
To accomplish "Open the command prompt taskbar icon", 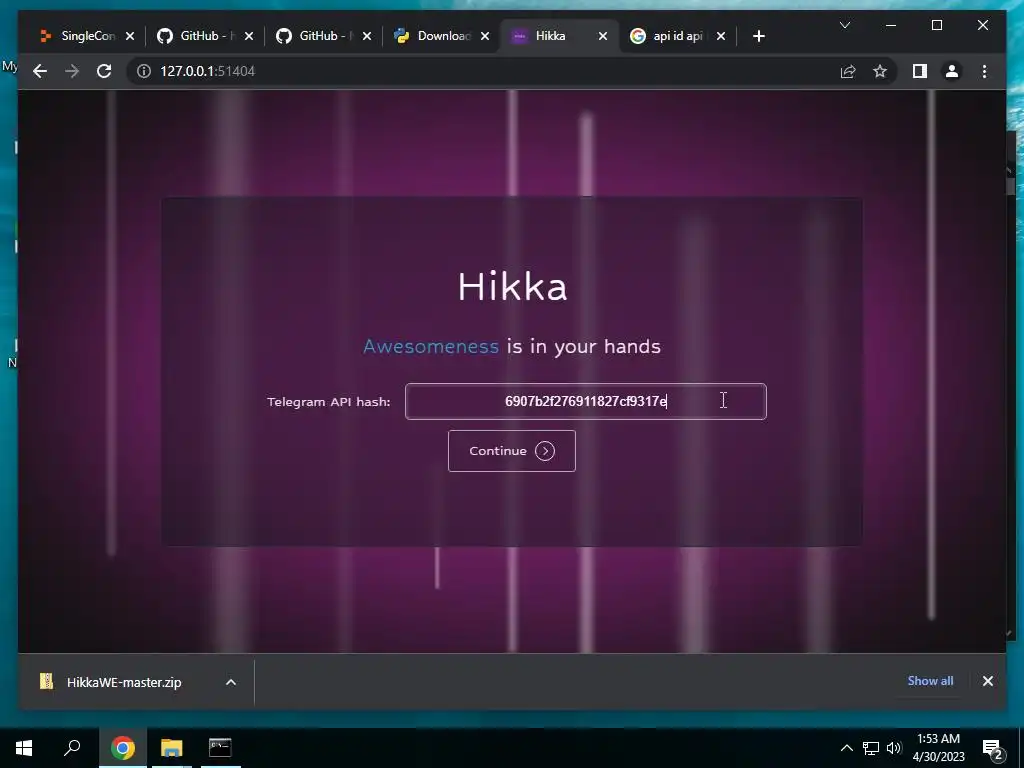I will coord(220,748).
